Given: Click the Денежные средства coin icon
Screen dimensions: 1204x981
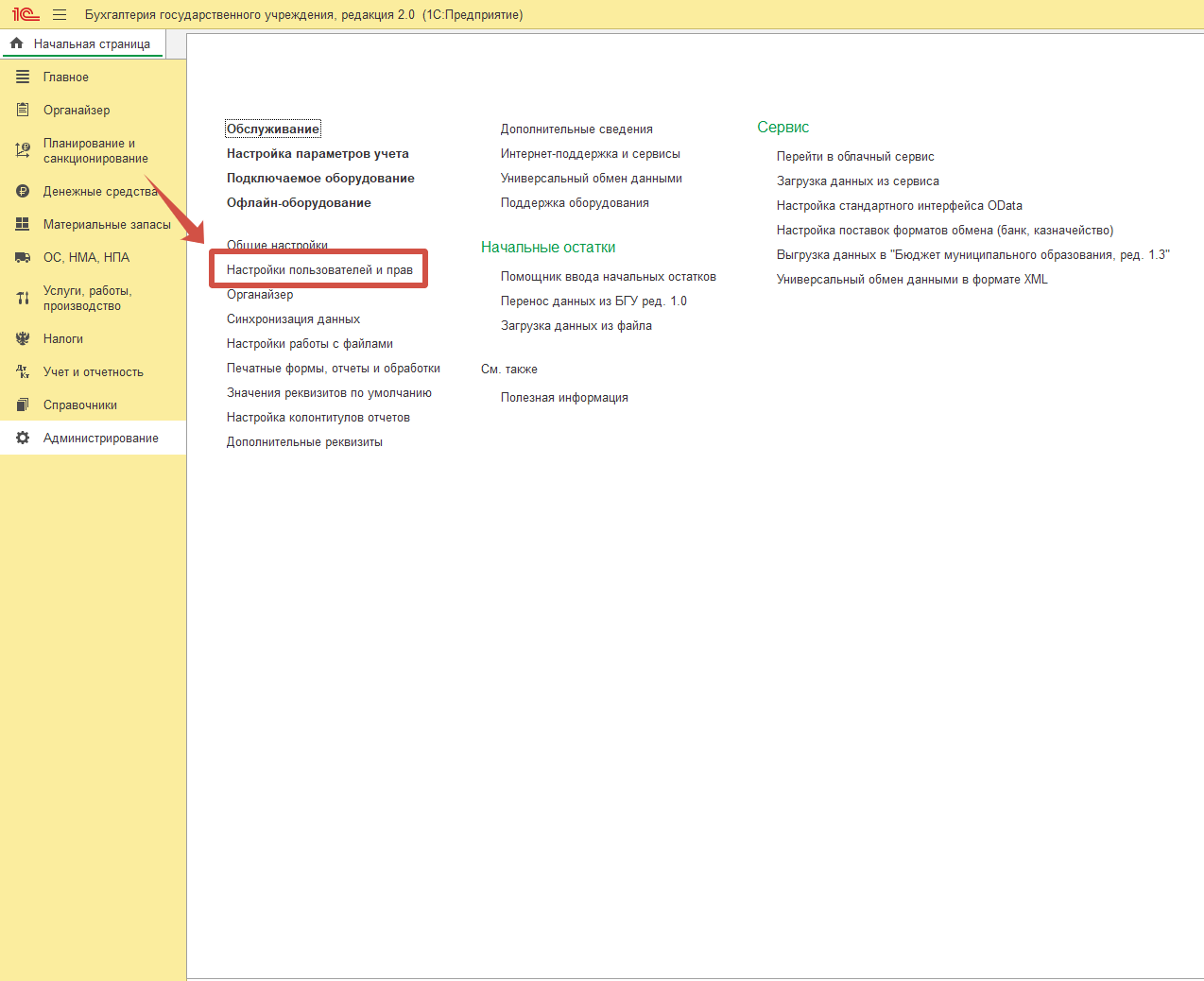Looking at the screenshot, I should pyautogui.click(x=23, y=191).
